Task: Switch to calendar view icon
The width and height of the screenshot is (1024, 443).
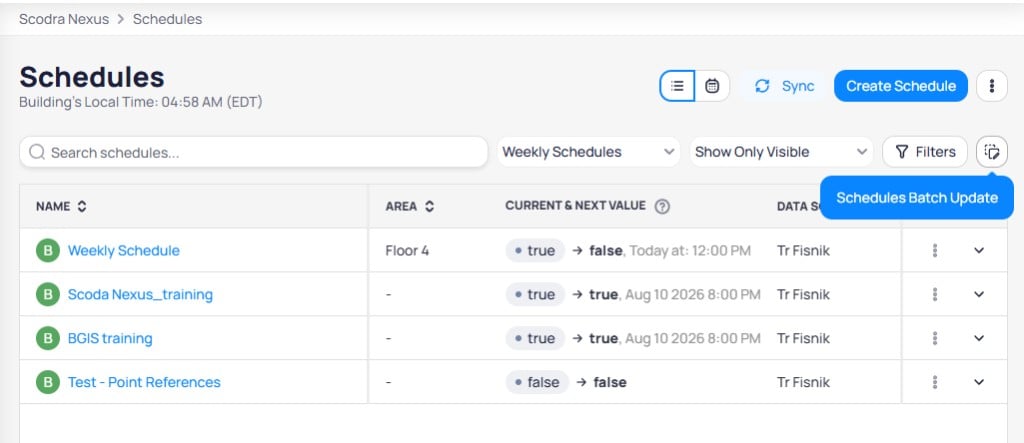Action: click(712, 86)
